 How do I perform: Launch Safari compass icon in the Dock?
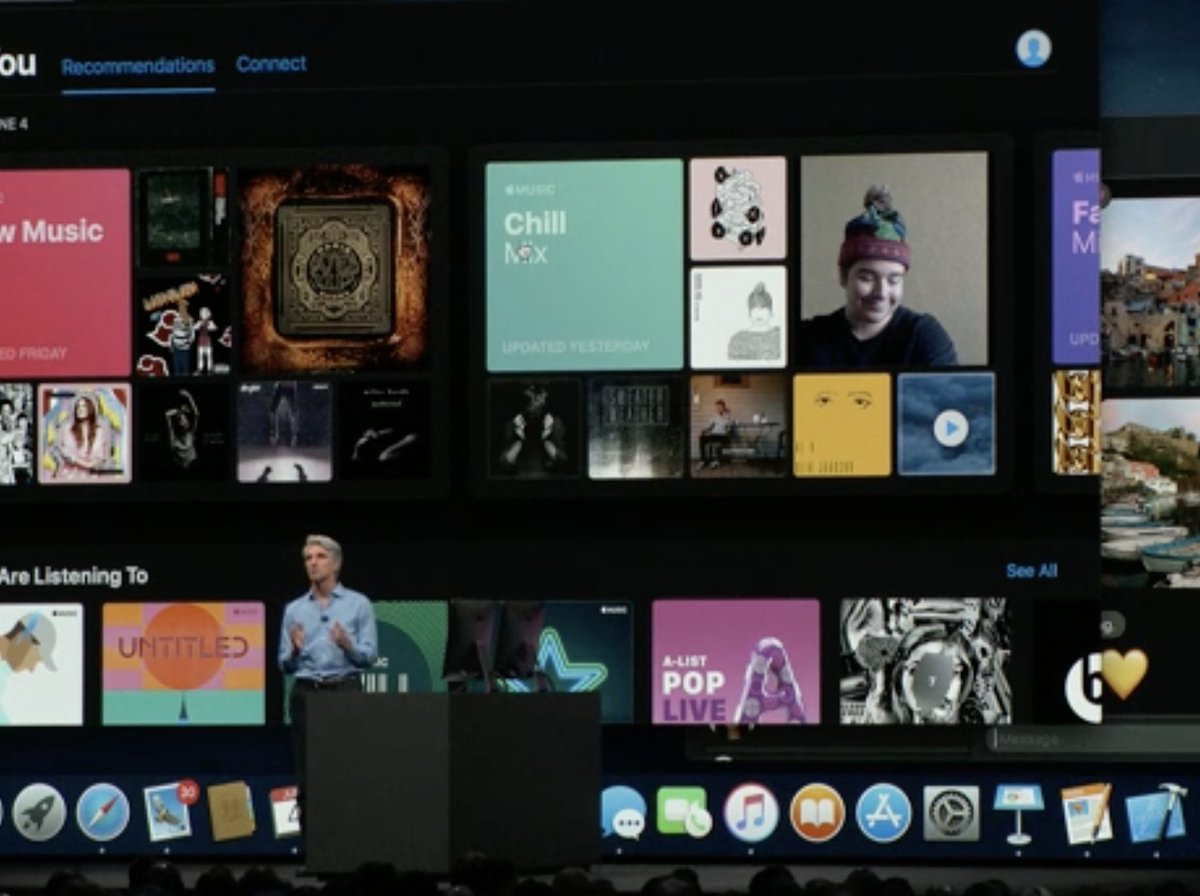pyautogui.click(x=103, y=812)
